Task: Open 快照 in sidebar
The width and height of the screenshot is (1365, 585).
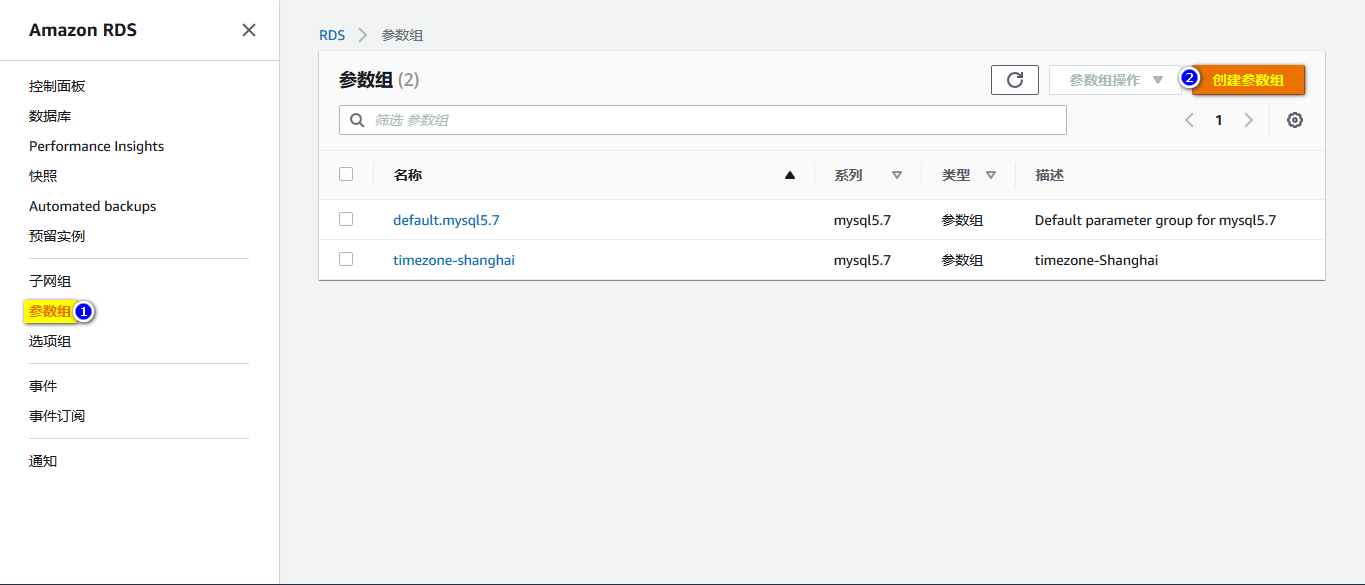Action: 43,176
